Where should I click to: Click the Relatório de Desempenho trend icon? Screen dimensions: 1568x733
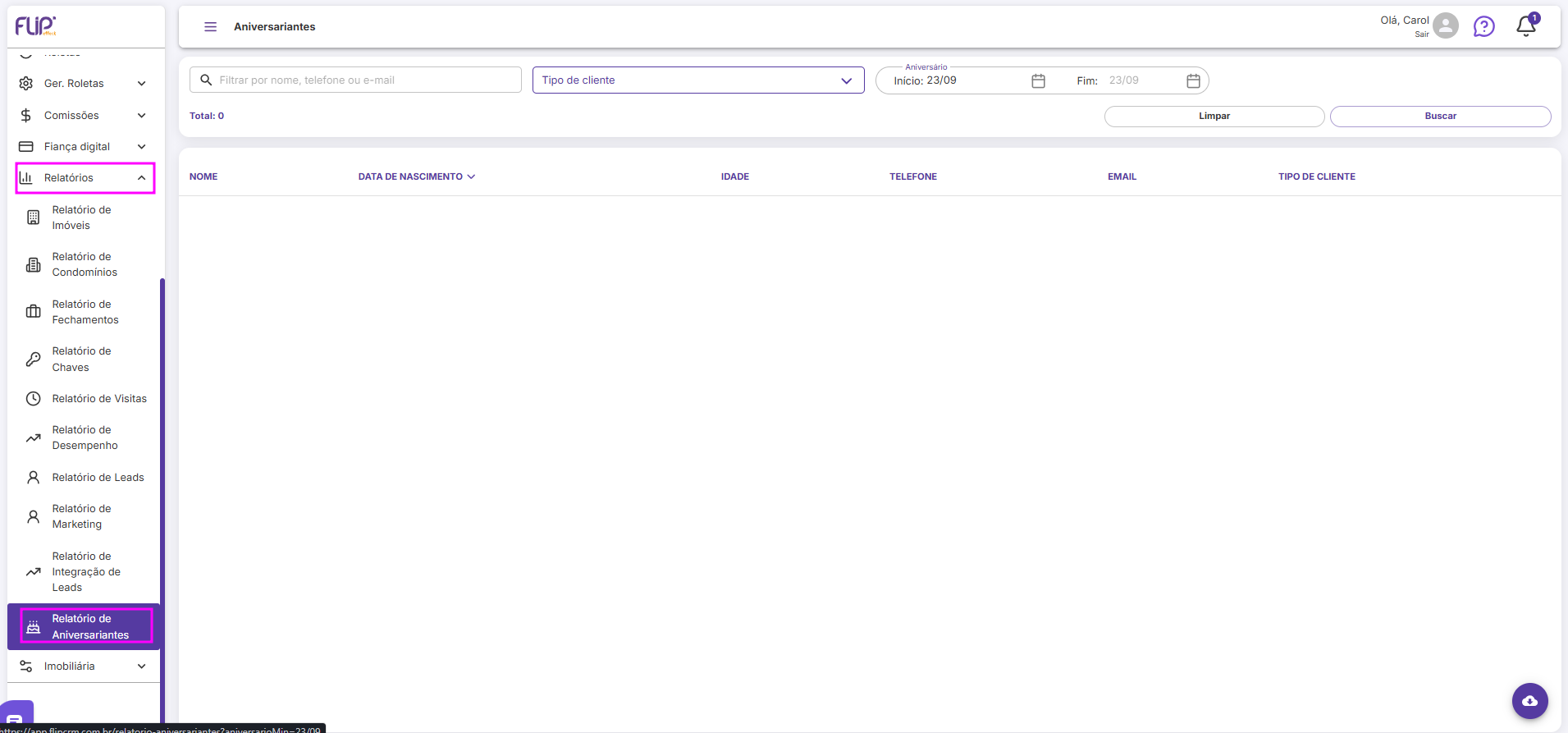click(34, 438)
